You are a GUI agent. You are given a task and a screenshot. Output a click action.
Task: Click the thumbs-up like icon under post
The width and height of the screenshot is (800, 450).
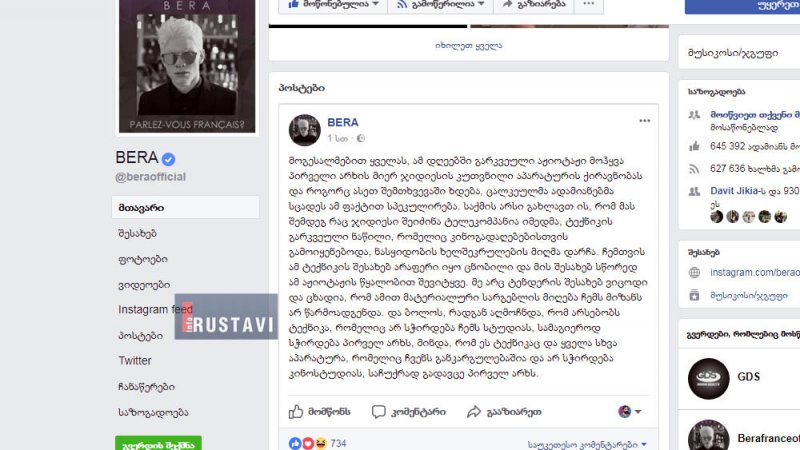pos(296,411)
